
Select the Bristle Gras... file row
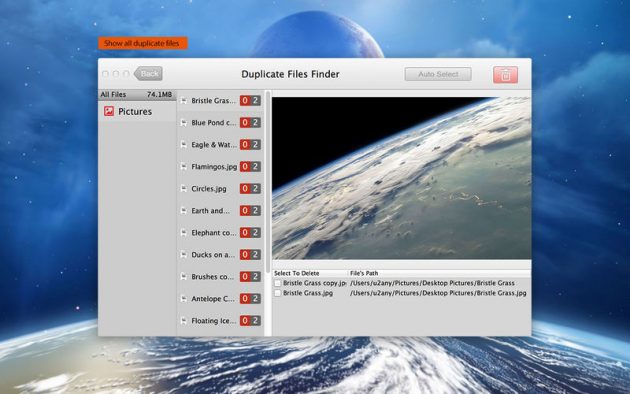(x=220, y=100)
